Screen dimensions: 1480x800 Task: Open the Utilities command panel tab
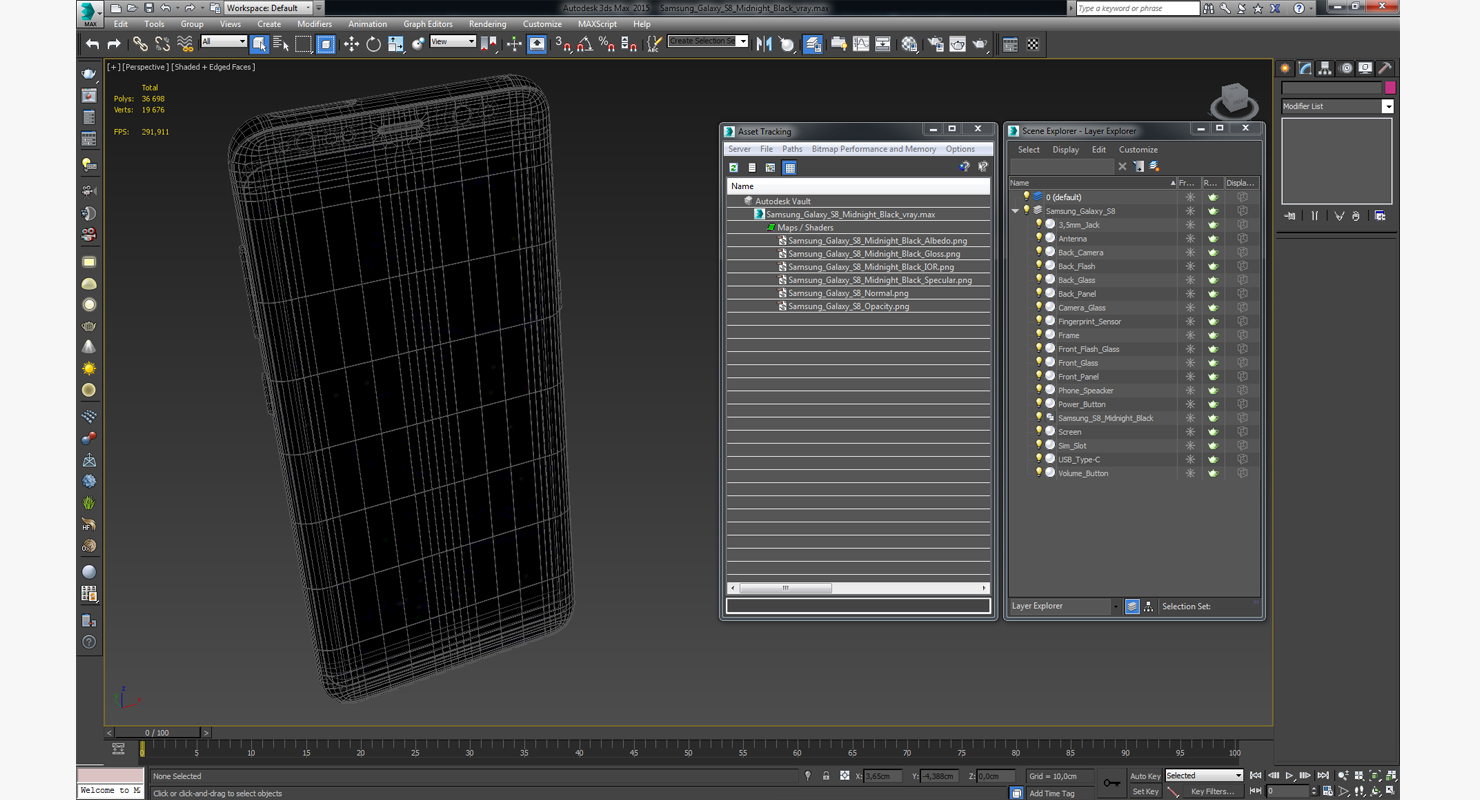pyautogui.click(x=1385, y=68)
